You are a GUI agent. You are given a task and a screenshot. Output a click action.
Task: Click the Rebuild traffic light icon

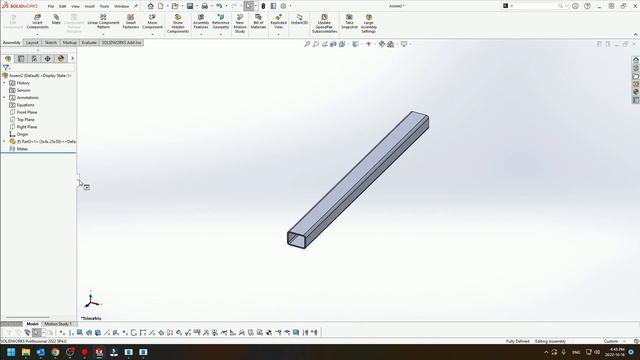(x=263, y=6)
